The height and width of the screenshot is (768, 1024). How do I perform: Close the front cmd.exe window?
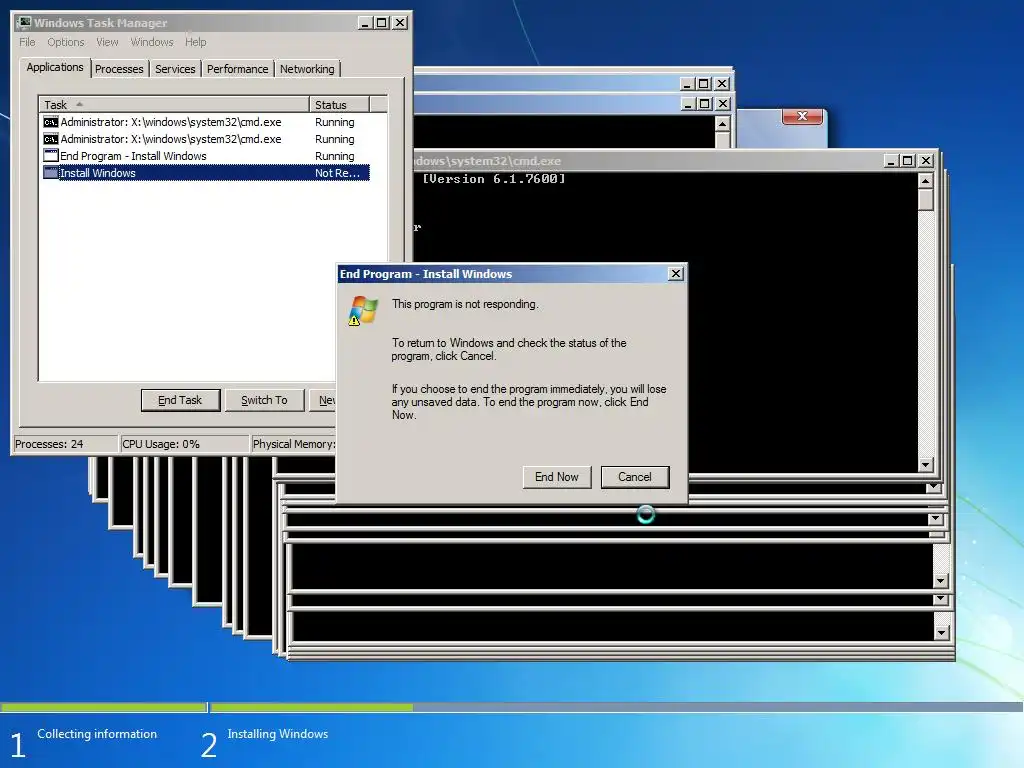tap(926, 161)
